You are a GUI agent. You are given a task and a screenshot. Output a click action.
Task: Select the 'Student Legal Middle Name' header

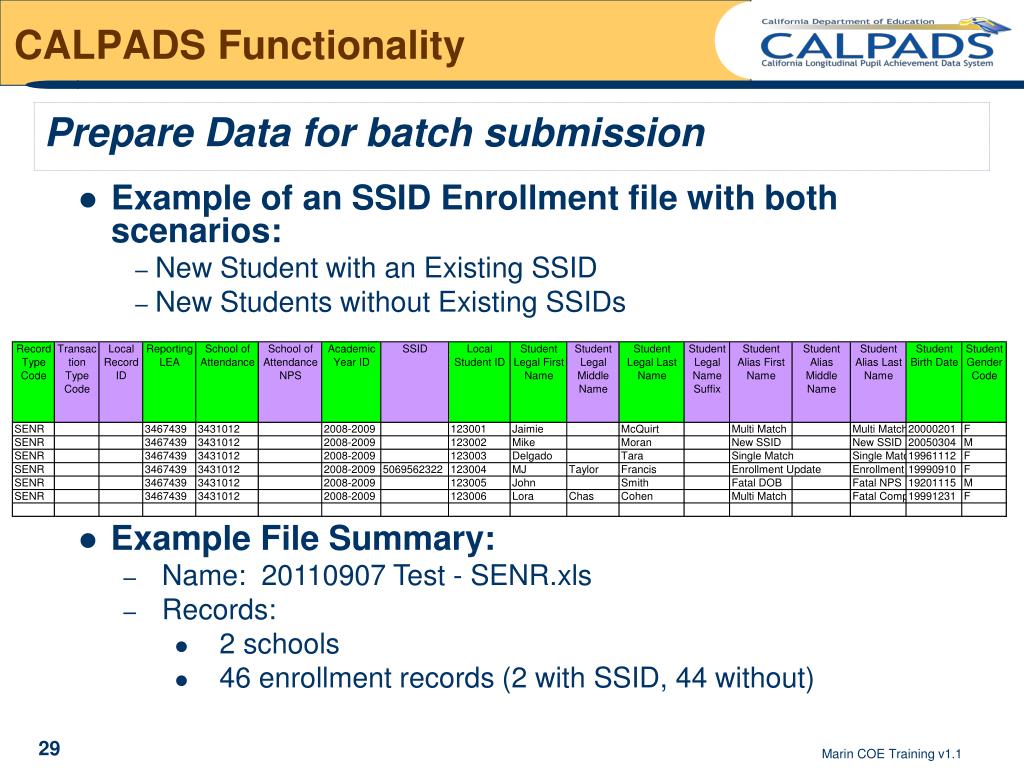tap(593, 382)
